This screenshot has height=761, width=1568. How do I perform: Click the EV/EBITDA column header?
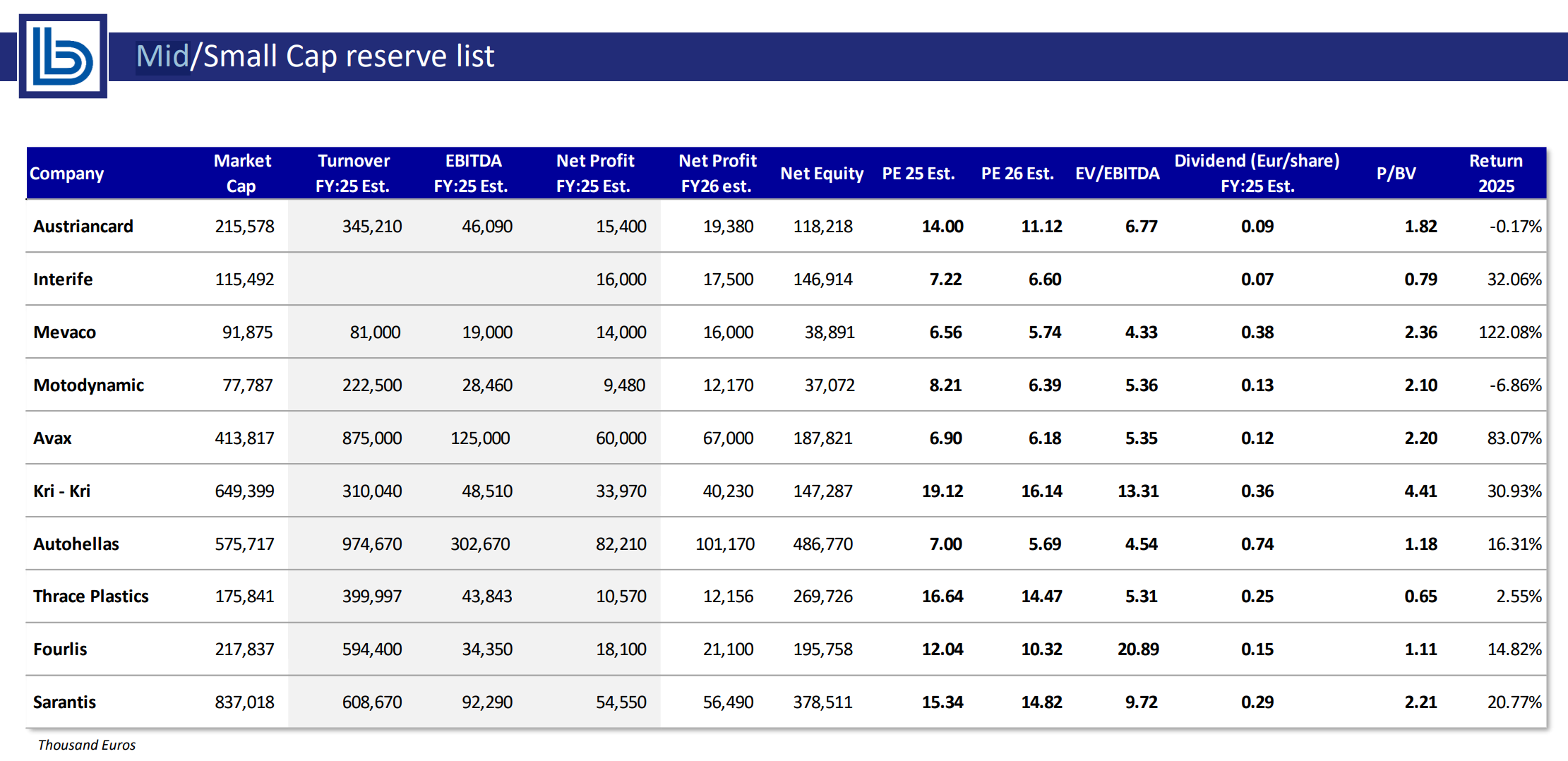pyautogui.click(x=1117, y=174)
